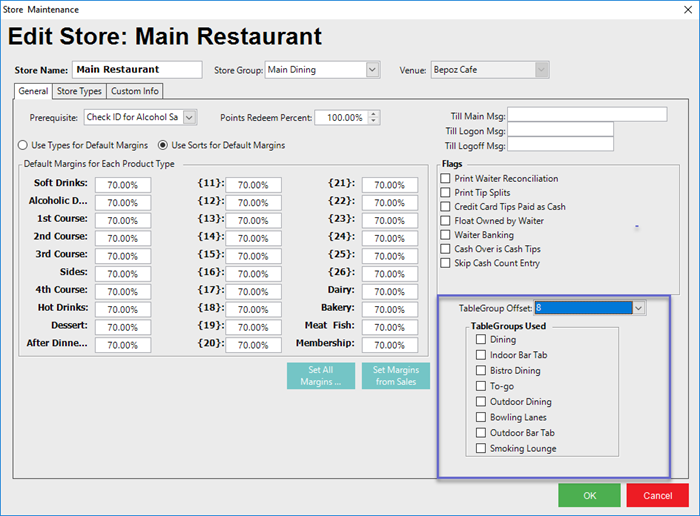The height and width of the screenshot is (516, 700).
Task: Click the red Cancel button
Action: [x=657, y=495]
